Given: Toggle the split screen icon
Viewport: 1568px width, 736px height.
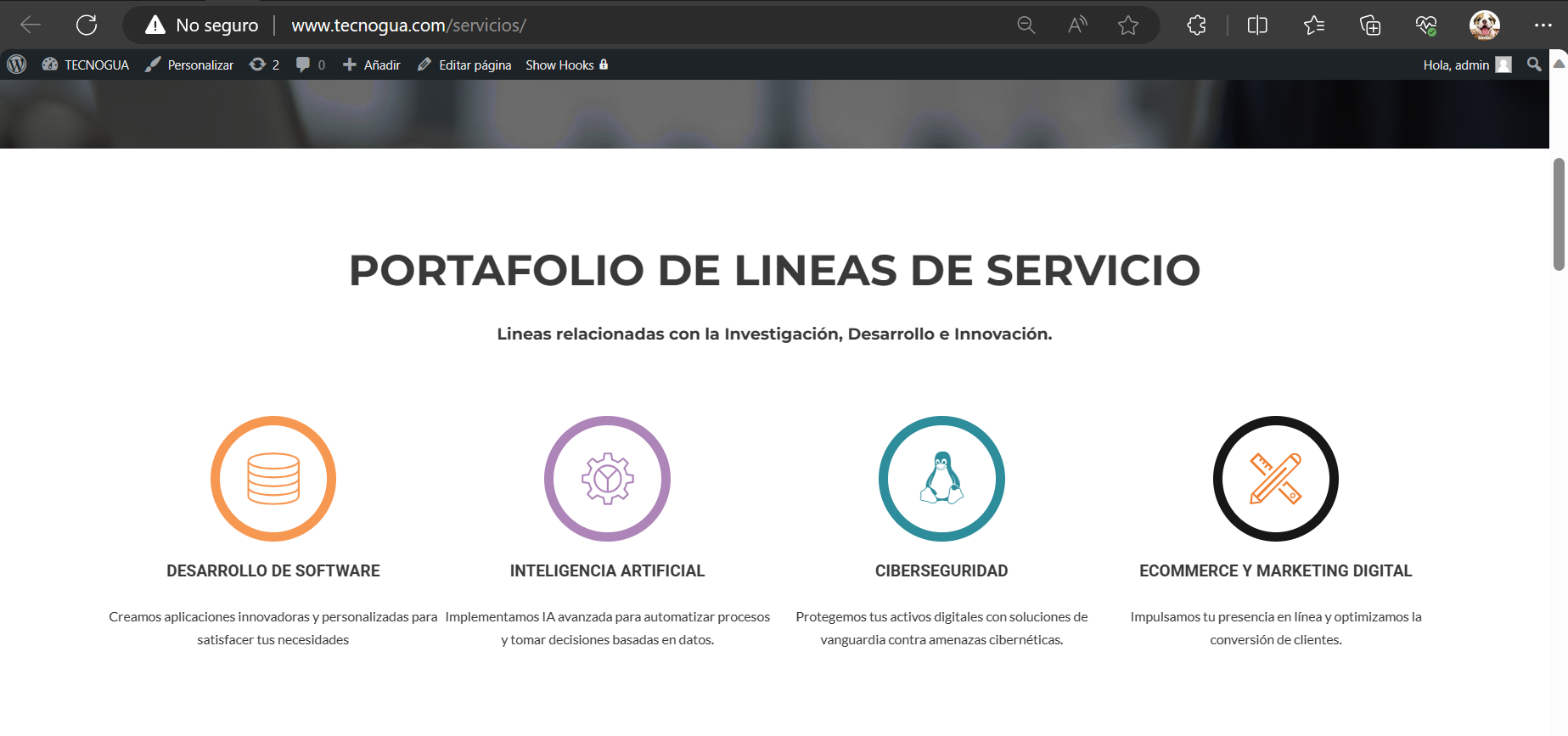Looking at the screenshot, I should pos(1257,25).
